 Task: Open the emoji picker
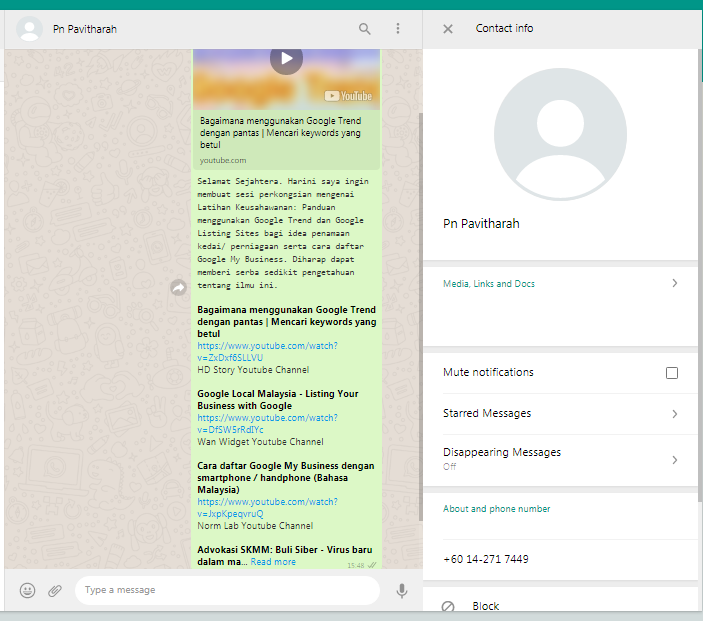click(x=27, y=590)
